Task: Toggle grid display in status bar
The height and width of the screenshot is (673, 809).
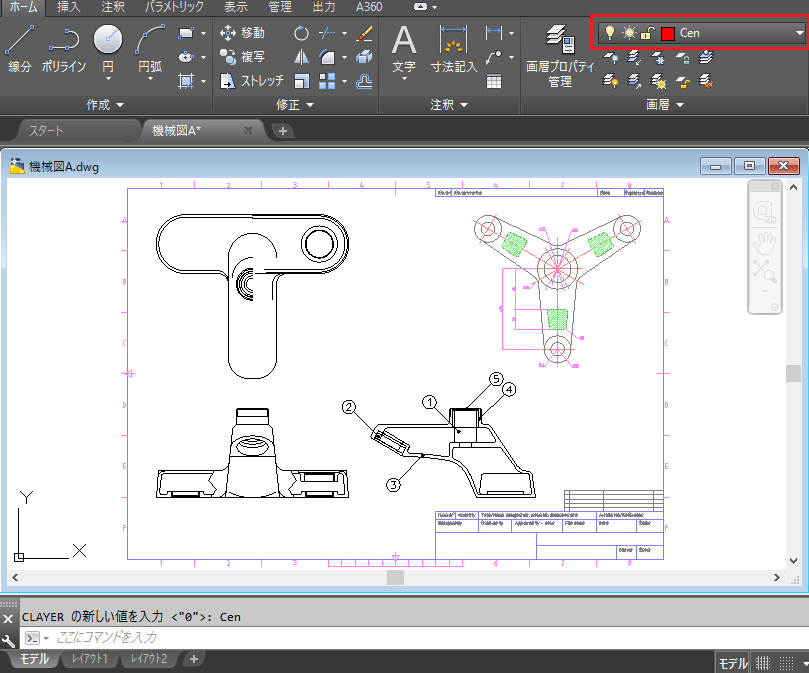Action: click(x=763, y=662)
